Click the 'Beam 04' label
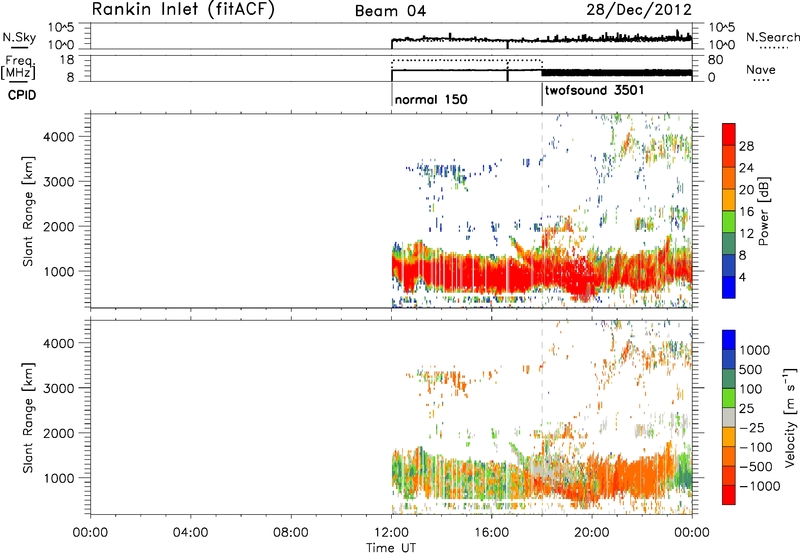The image size is (800, 554). pyautogui.click(x=390, y=11)
